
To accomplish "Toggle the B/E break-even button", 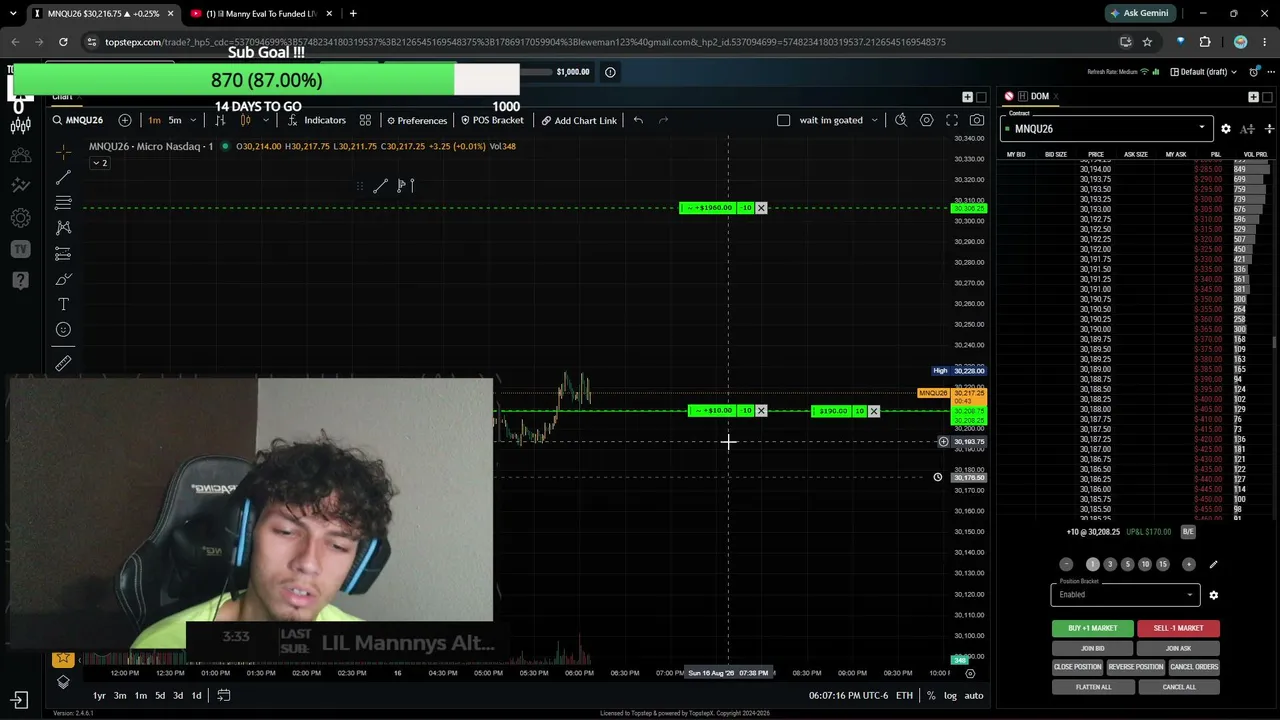I will tap(1188, 532).
